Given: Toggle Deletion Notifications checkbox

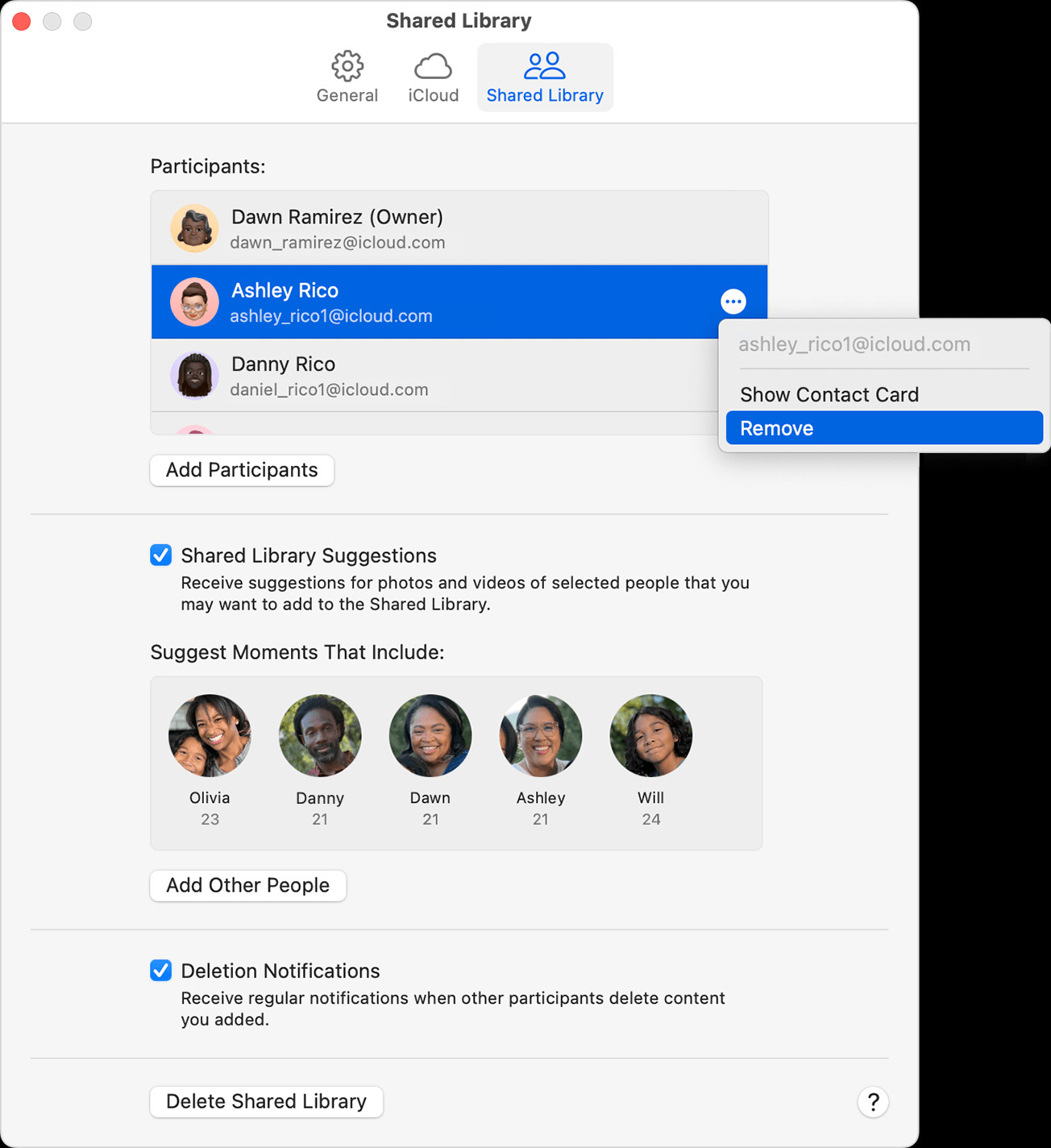Looking at the screenshot, I should click(x=161, y=970).
